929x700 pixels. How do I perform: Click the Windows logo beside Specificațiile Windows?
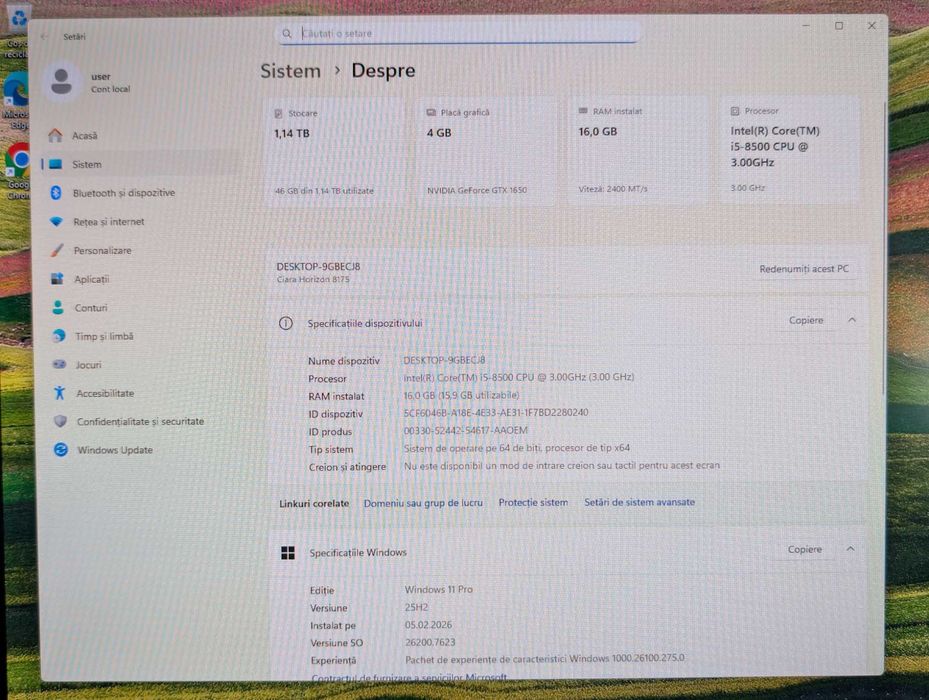coord(288,553)
